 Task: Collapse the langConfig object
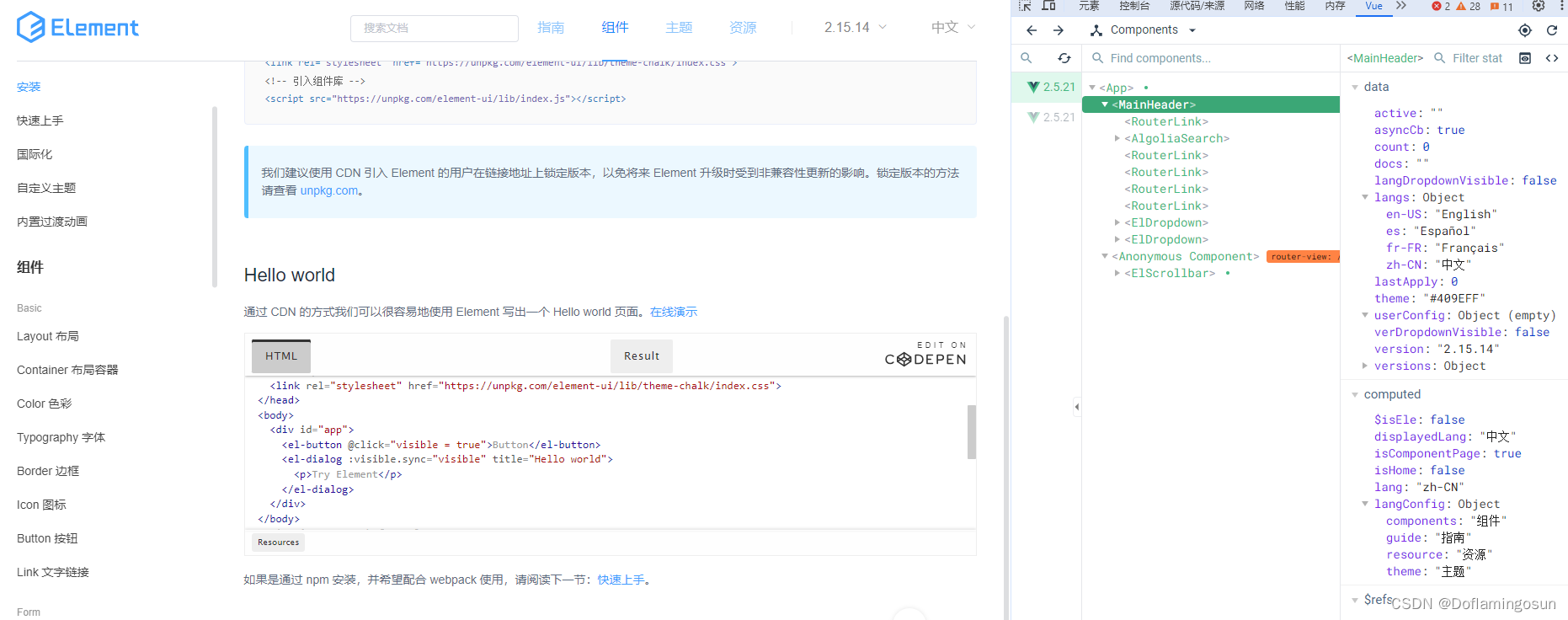tap(1365, 504)
